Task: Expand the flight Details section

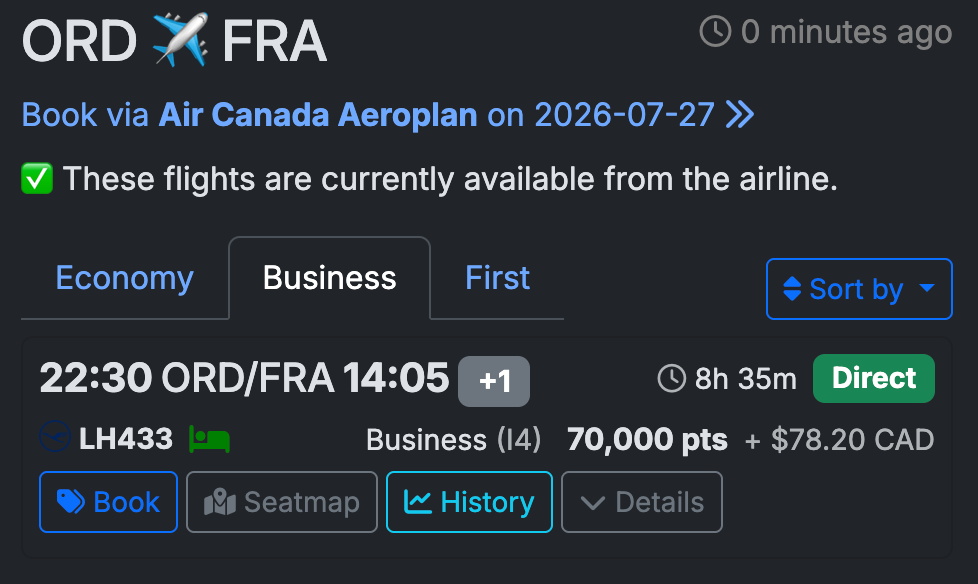Action: pyautogui.click(x=641, y=502)
